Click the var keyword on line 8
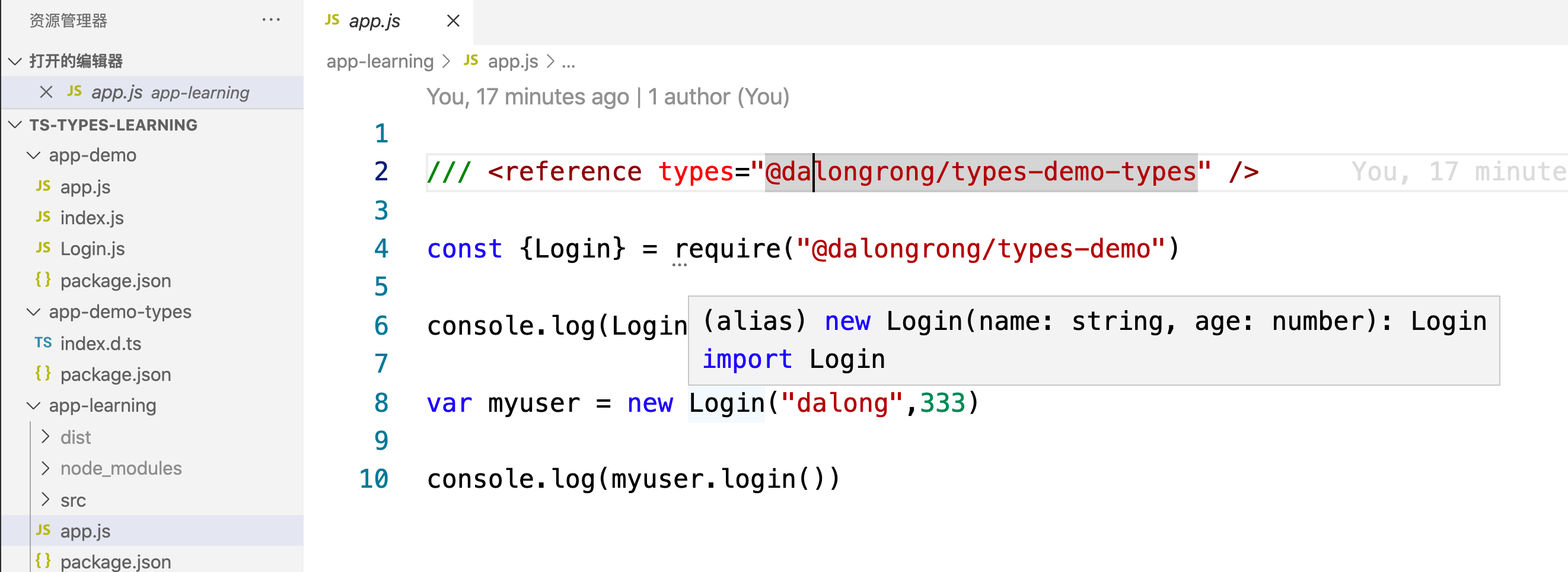 click(449, 403)
